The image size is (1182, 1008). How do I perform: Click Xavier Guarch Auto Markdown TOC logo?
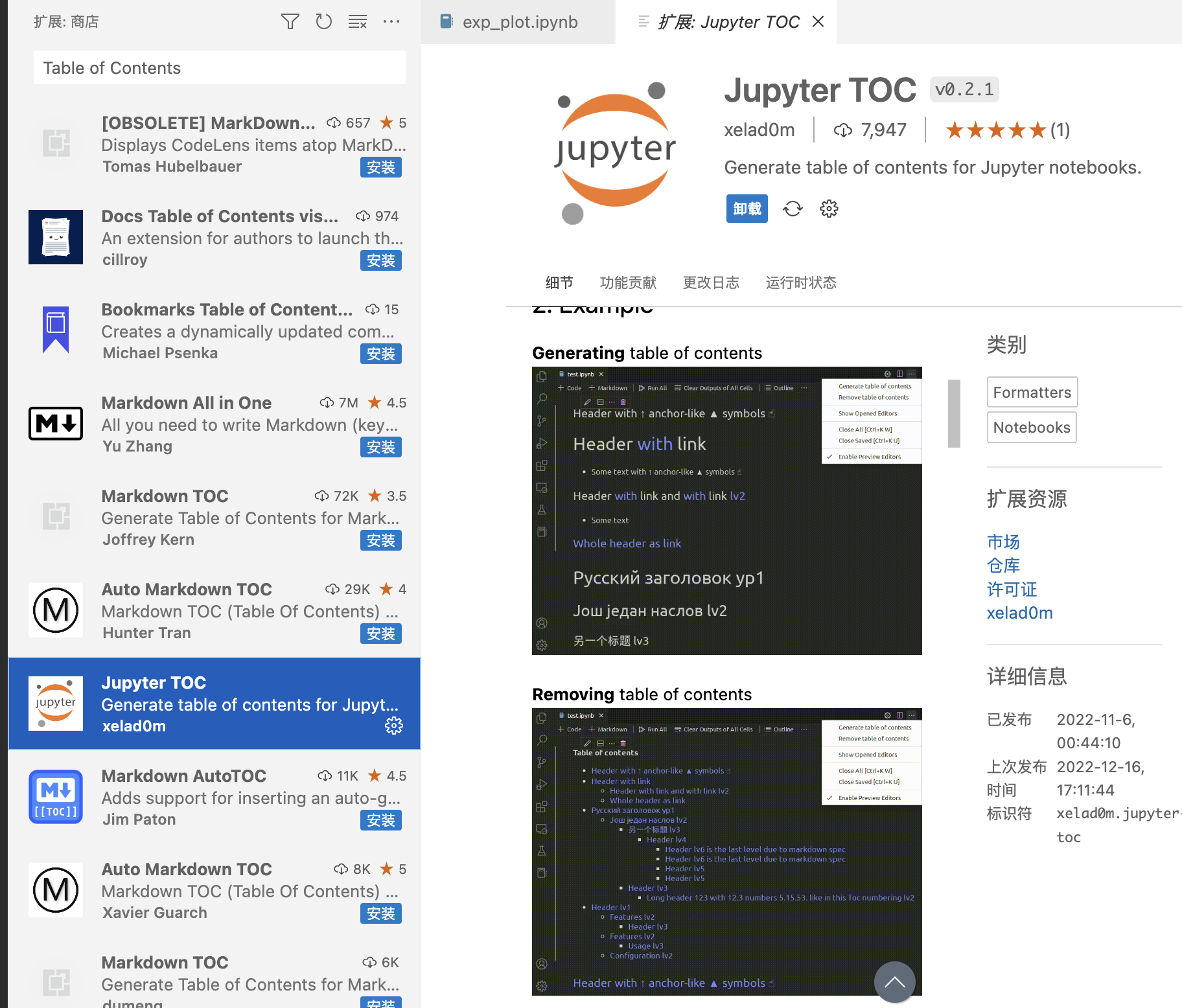56,890
